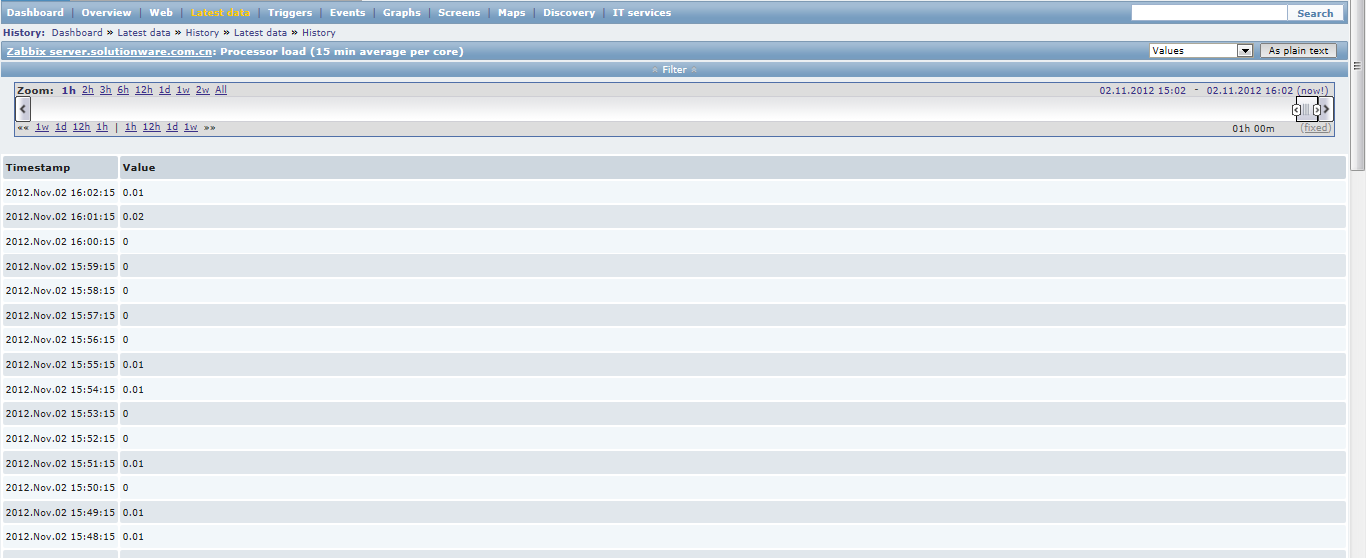Click the (now!) link
This screenshot has width=1366, height=558.
[1313, 90]
